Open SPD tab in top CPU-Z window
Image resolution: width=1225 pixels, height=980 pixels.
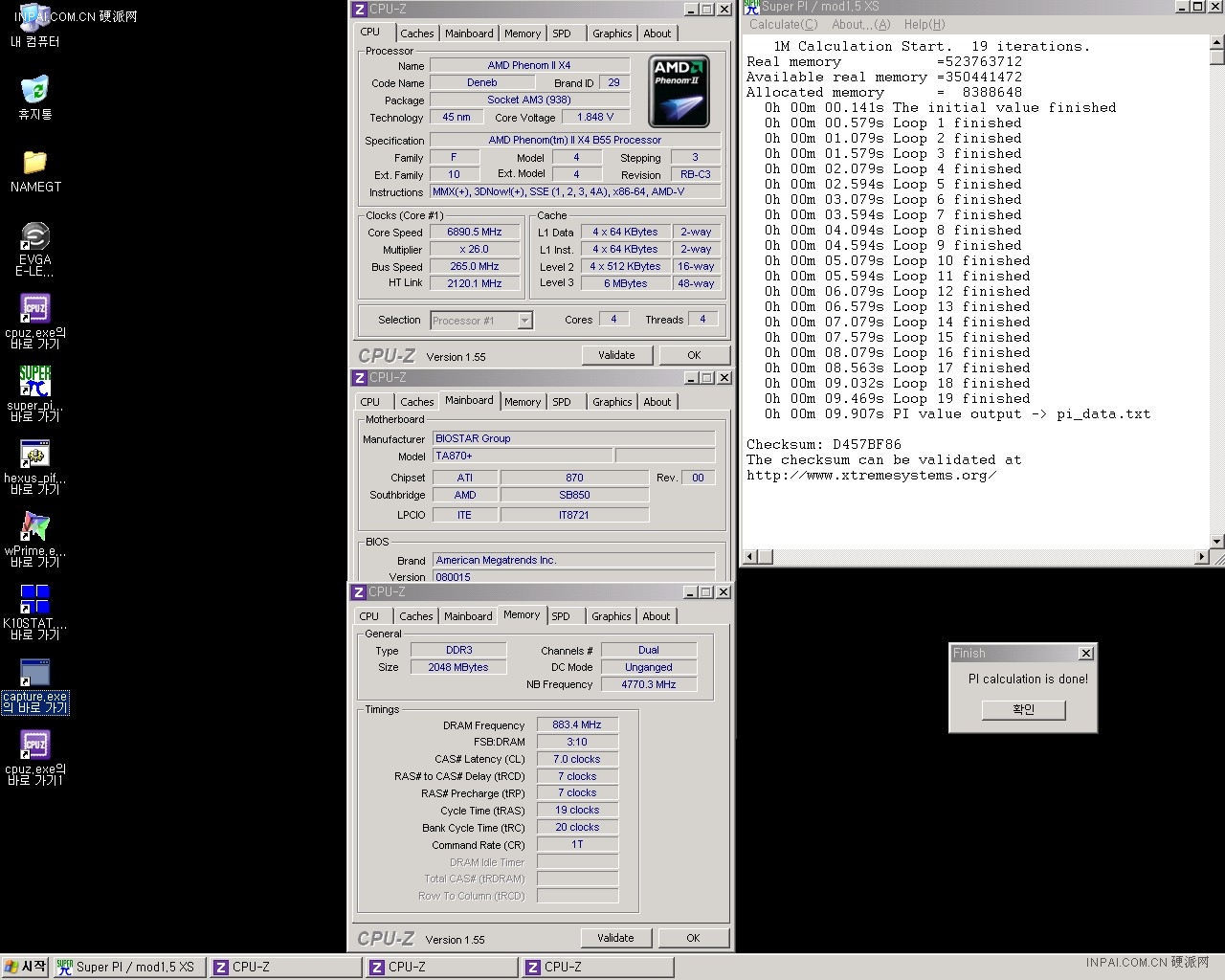562,33
